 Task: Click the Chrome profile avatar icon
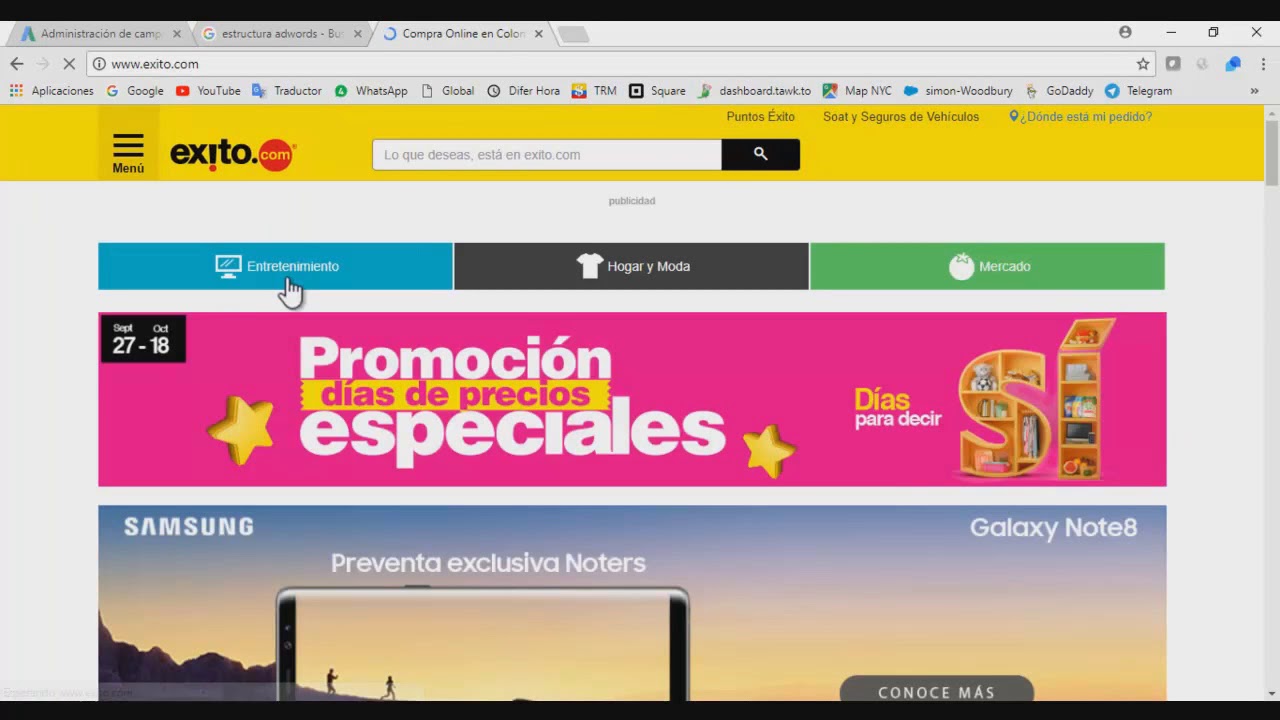coord(1125,32)
